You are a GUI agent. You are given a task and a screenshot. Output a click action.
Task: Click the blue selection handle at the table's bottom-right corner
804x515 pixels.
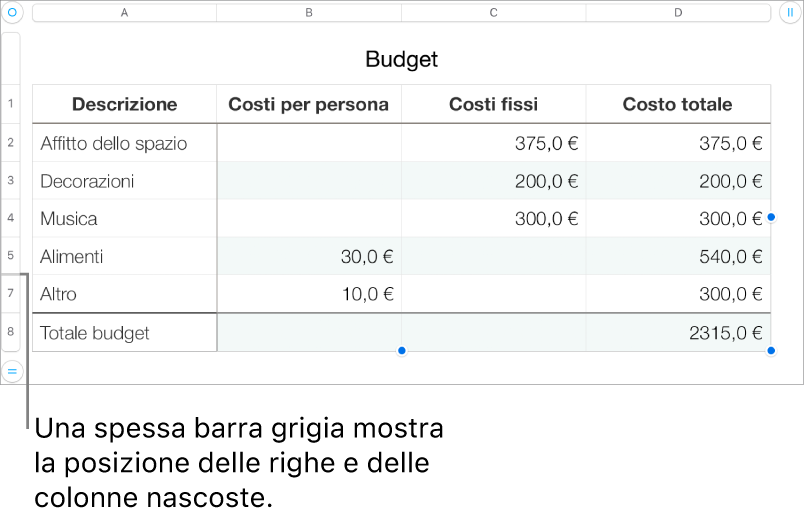771,351
